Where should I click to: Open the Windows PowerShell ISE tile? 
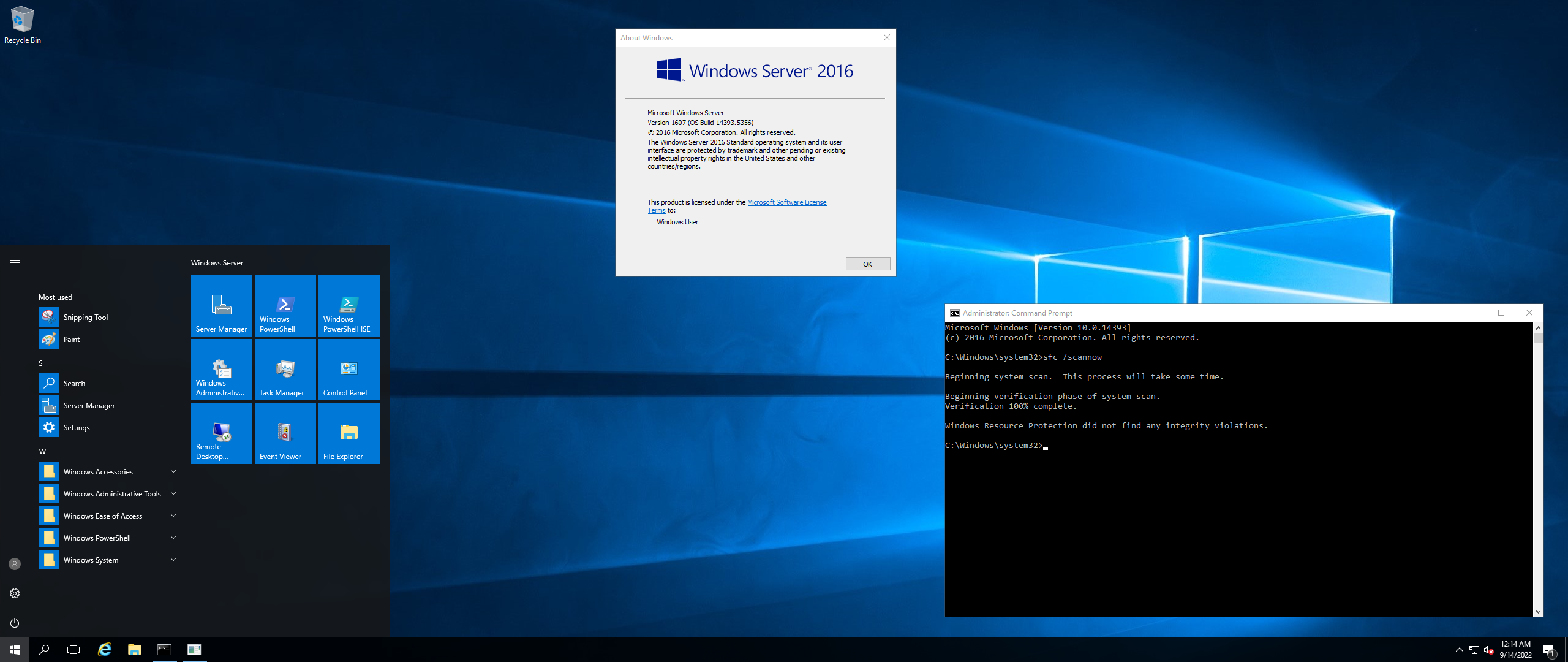349,305
